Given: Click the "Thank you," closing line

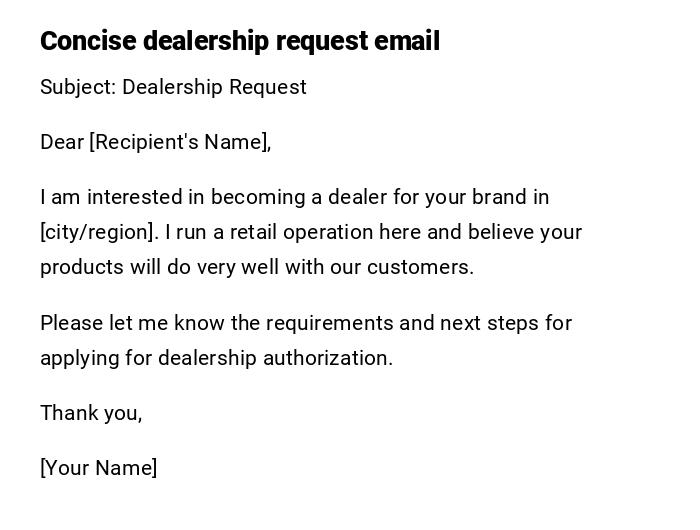Looking at the screenshot, I should 91,413.
